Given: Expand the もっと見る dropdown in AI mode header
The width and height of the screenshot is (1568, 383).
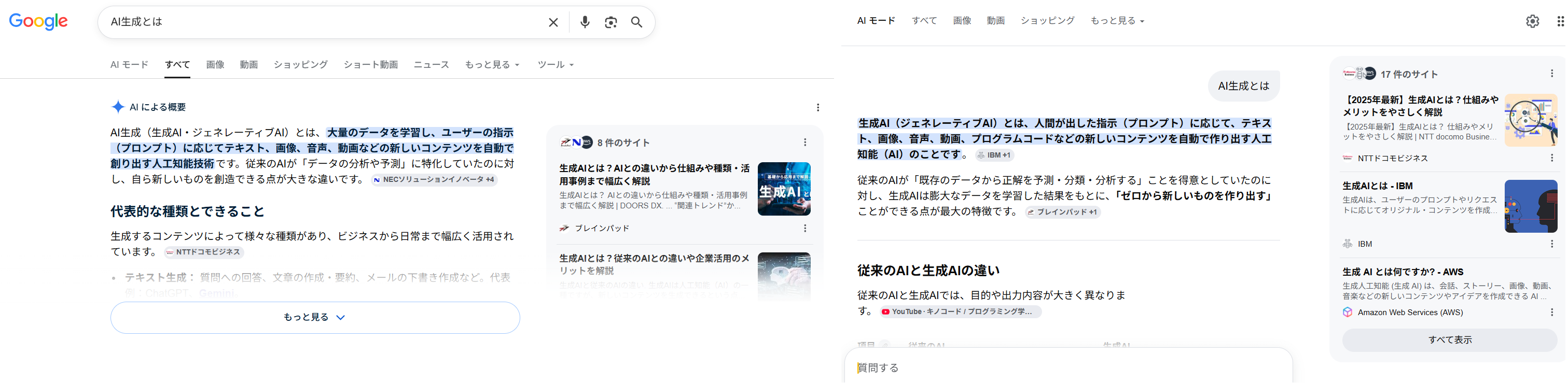Looking at the screenshot, I should point(1118,21).
